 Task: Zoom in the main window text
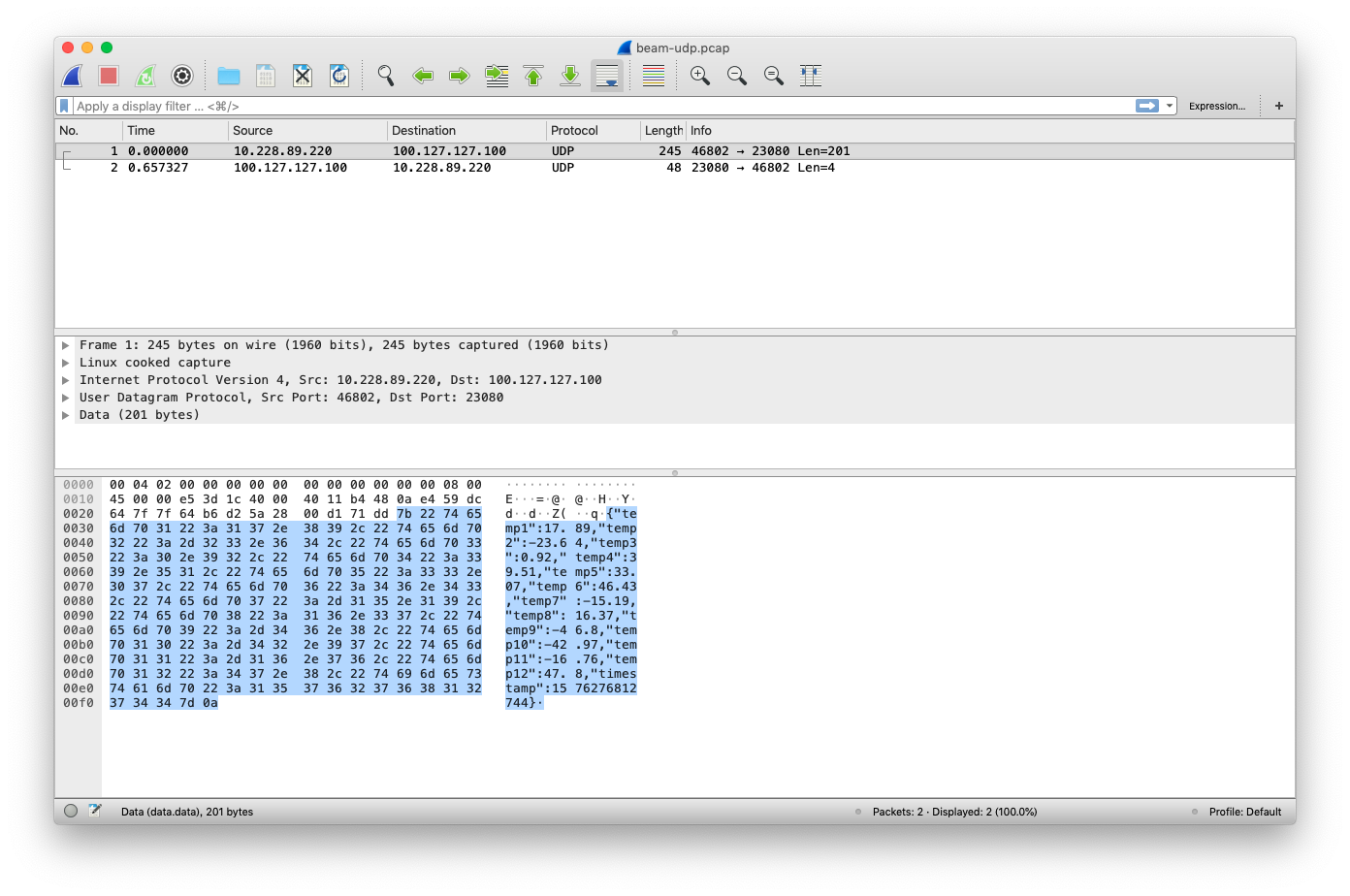click(700, 76)
